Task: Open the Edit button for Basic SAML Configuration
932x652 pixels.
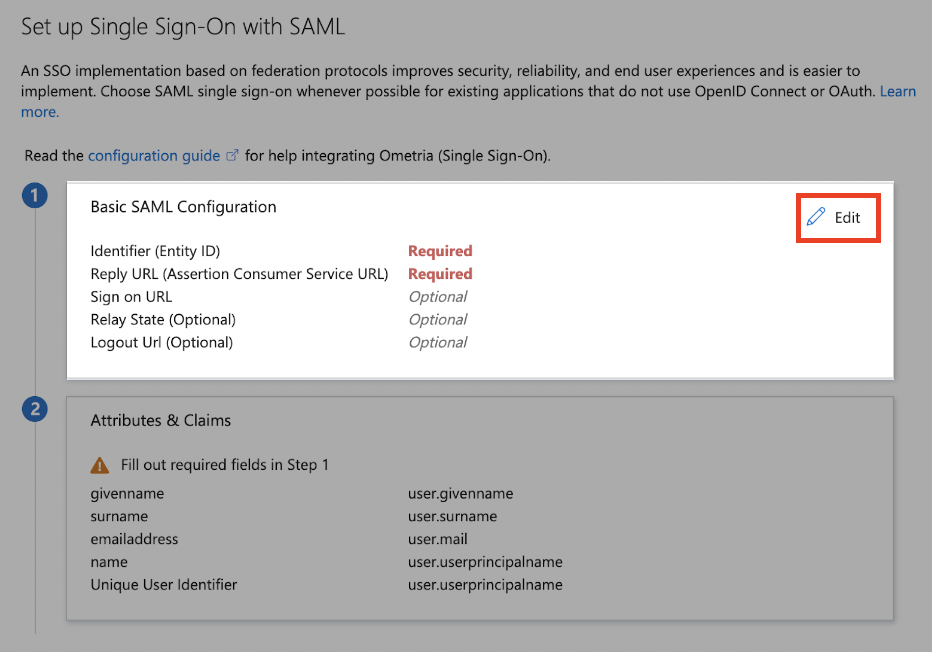Action: pos(838,218)
